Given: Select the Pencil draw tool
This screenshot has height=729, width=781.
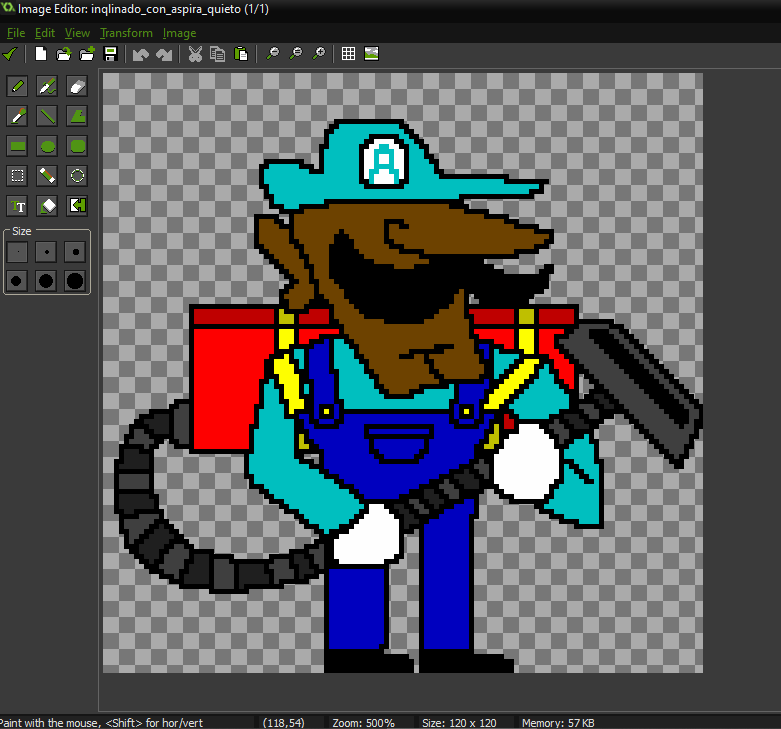Looking at the screenshot, I should pos(17,86).
